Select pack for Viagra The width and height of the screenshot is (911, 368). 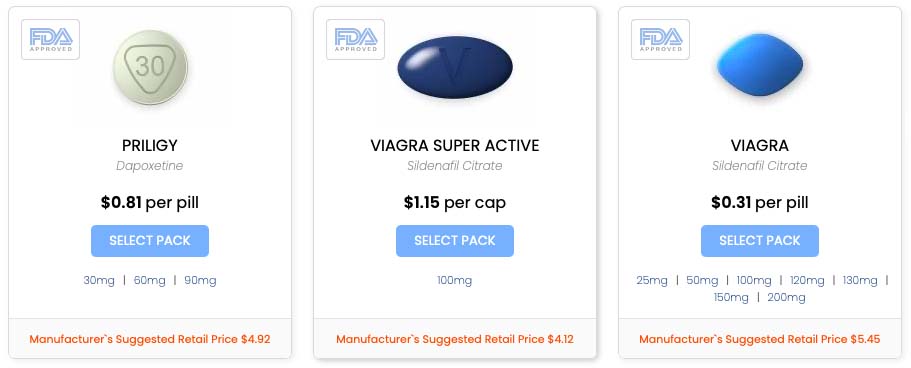760,241
